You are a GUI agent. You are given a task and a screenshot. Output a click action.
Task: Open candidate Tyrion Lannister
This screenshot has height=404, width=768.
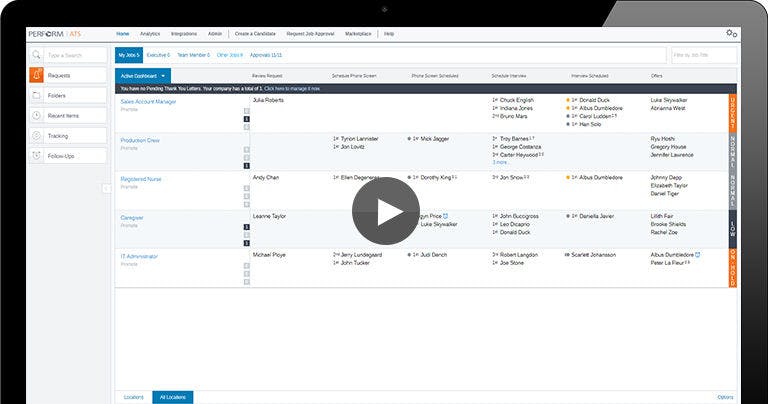(x=360, y=139)
